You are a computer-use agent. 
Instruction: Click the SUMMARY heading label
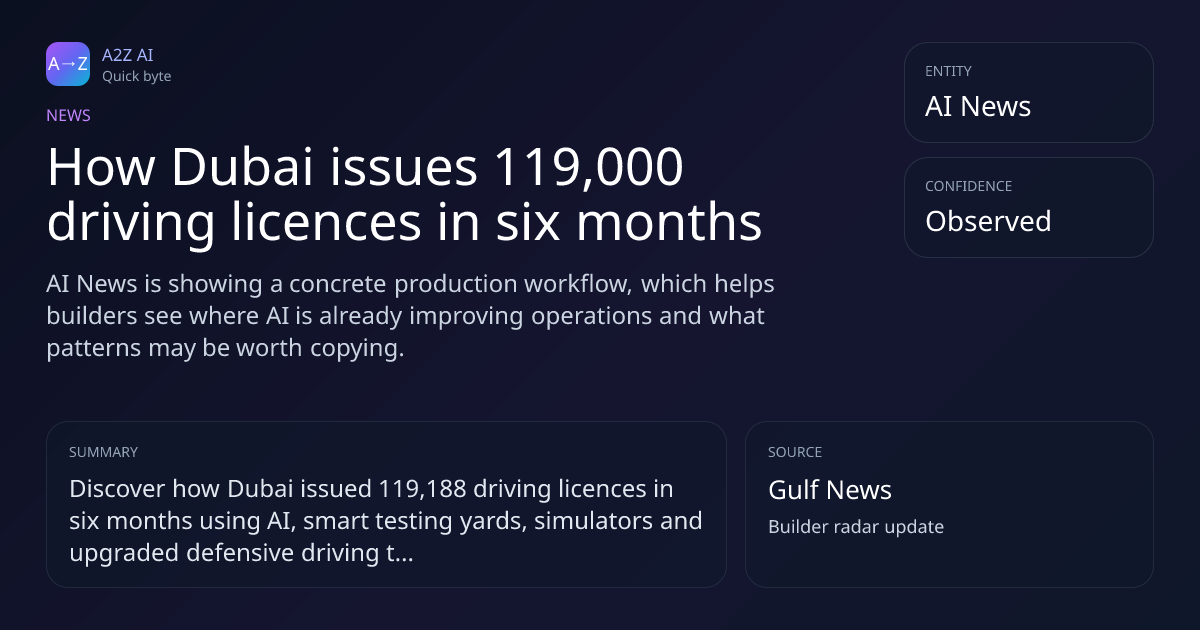coord(103,452)
